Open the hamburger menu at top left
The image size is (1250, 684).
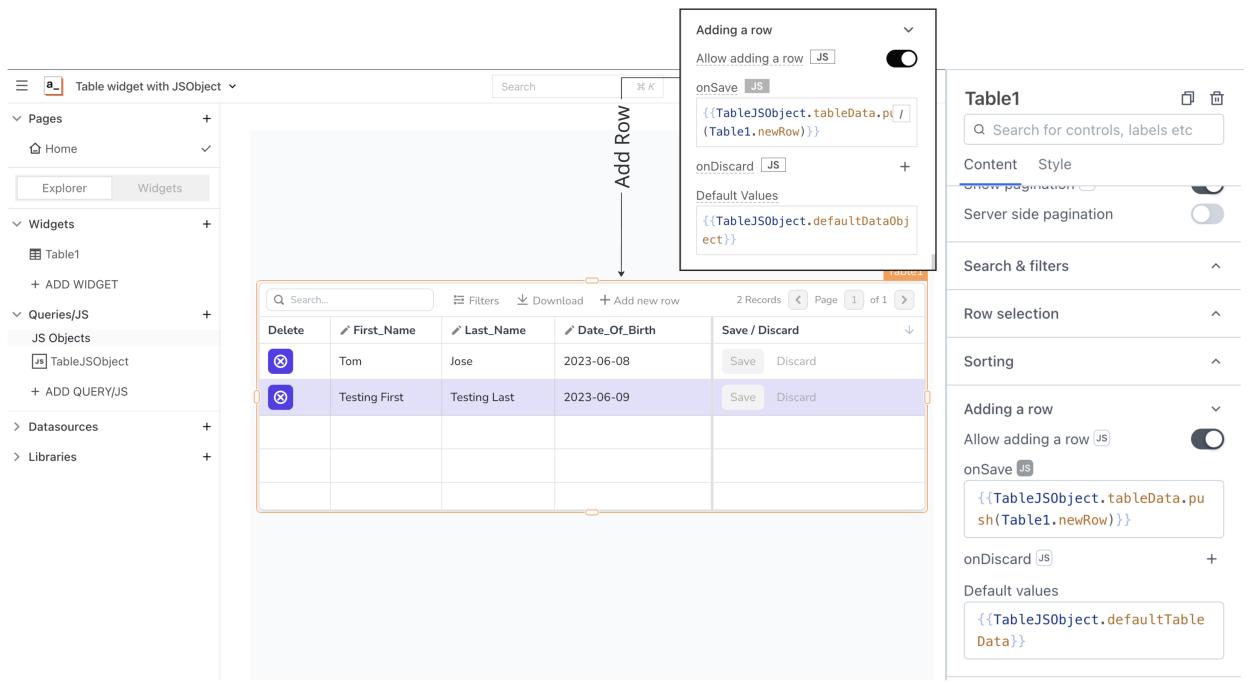[22, 86]
